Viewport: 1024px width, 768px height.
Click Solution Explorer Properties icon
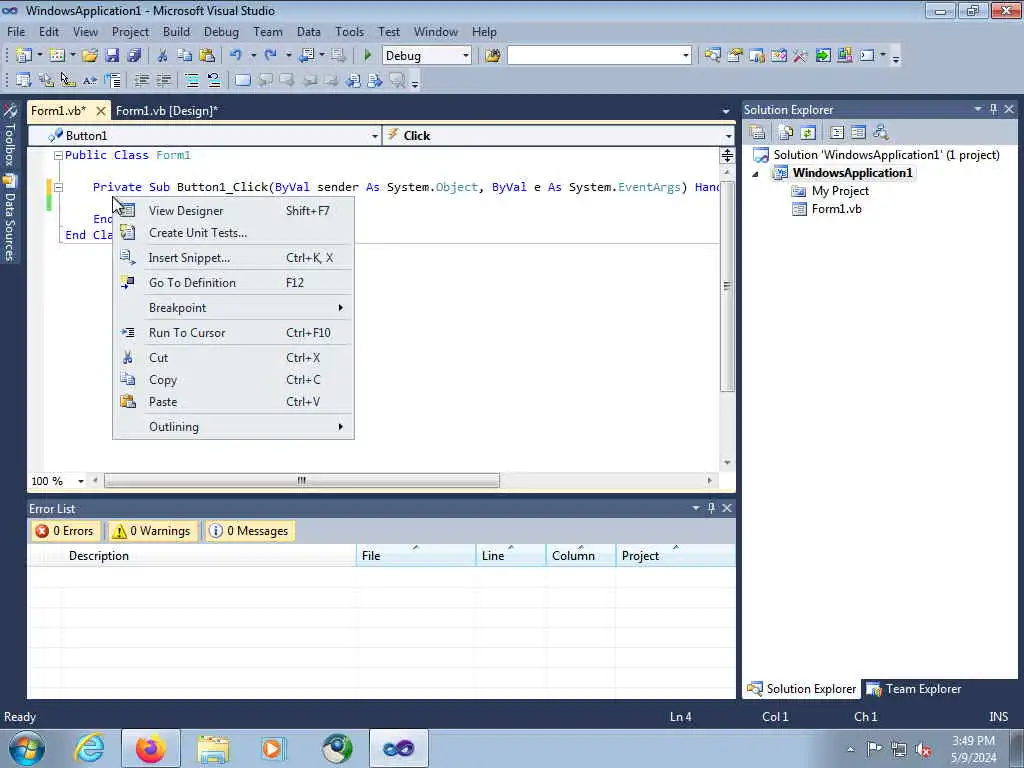tap(758, 133)
